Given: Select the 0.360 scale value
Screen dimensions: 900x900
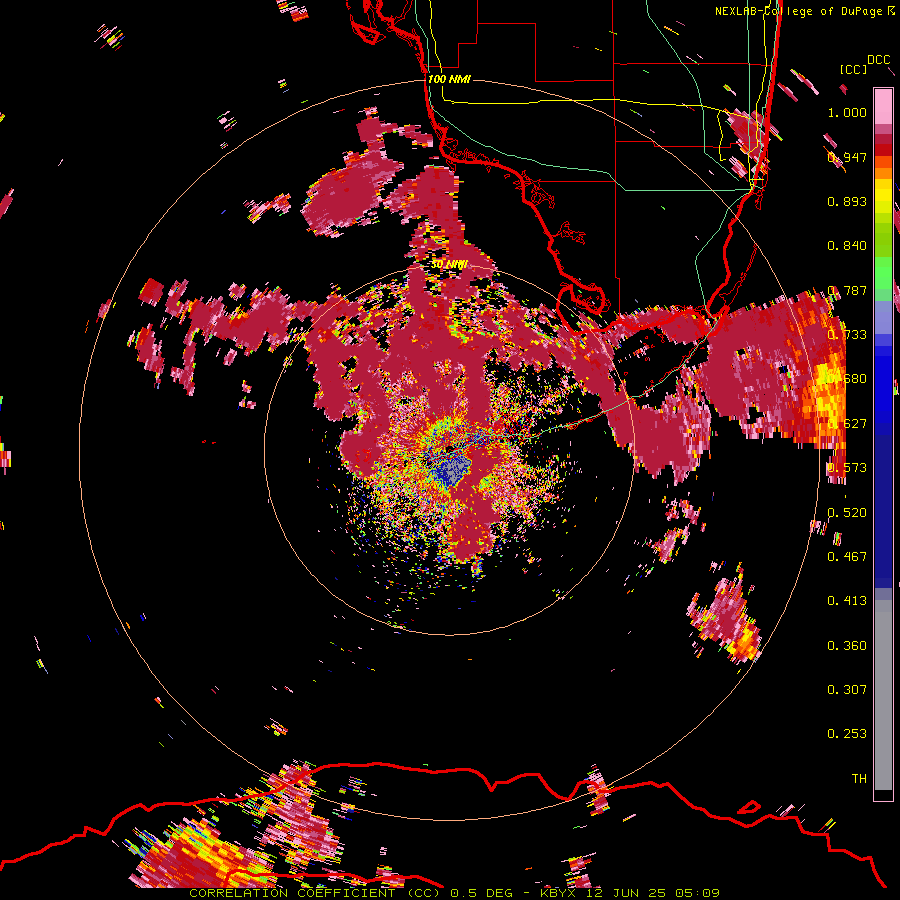Looking at the screenshot, I should (847, 646).
